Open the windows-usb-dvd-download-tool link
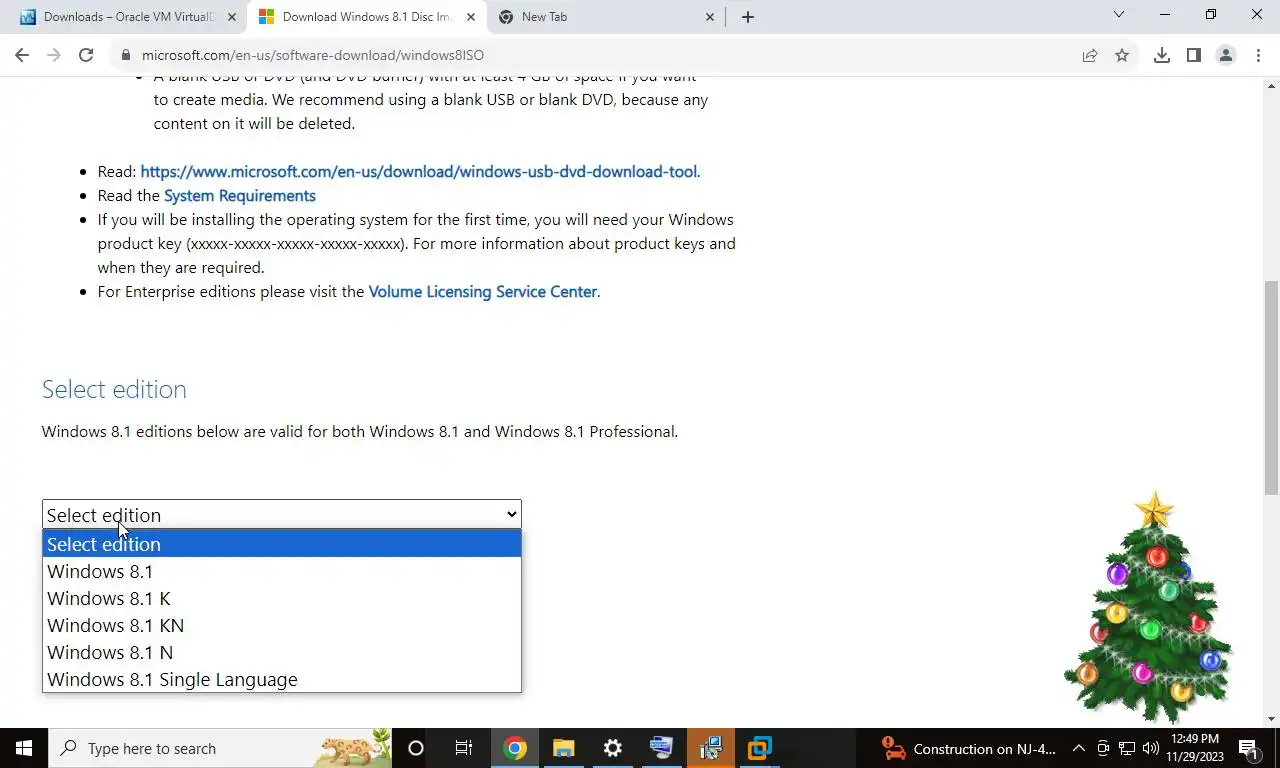1280x768 pixels. [x=419, y=172]
